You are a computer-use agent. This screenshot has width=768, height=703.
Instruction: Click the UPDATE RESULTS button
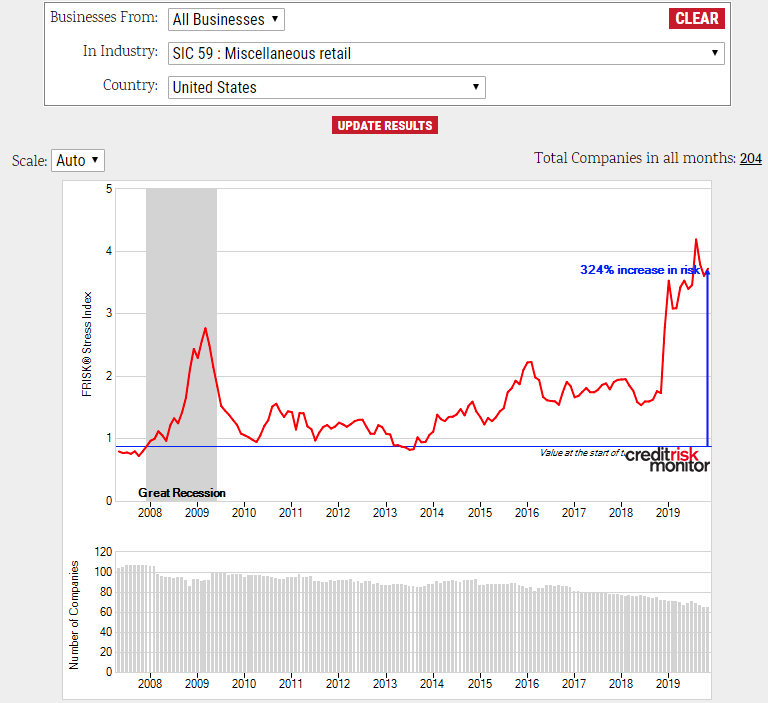[x=384, y=125]
